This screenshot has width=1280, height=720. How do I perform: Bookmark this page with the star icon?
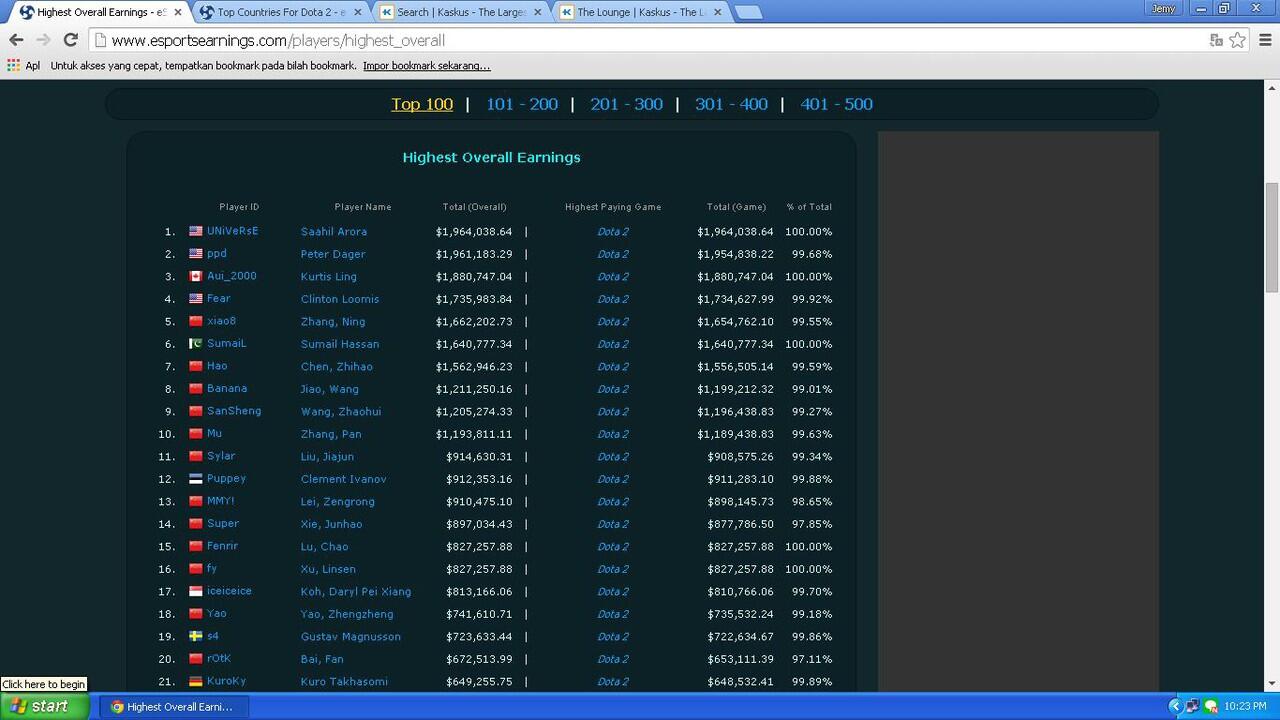[1238, 40]
